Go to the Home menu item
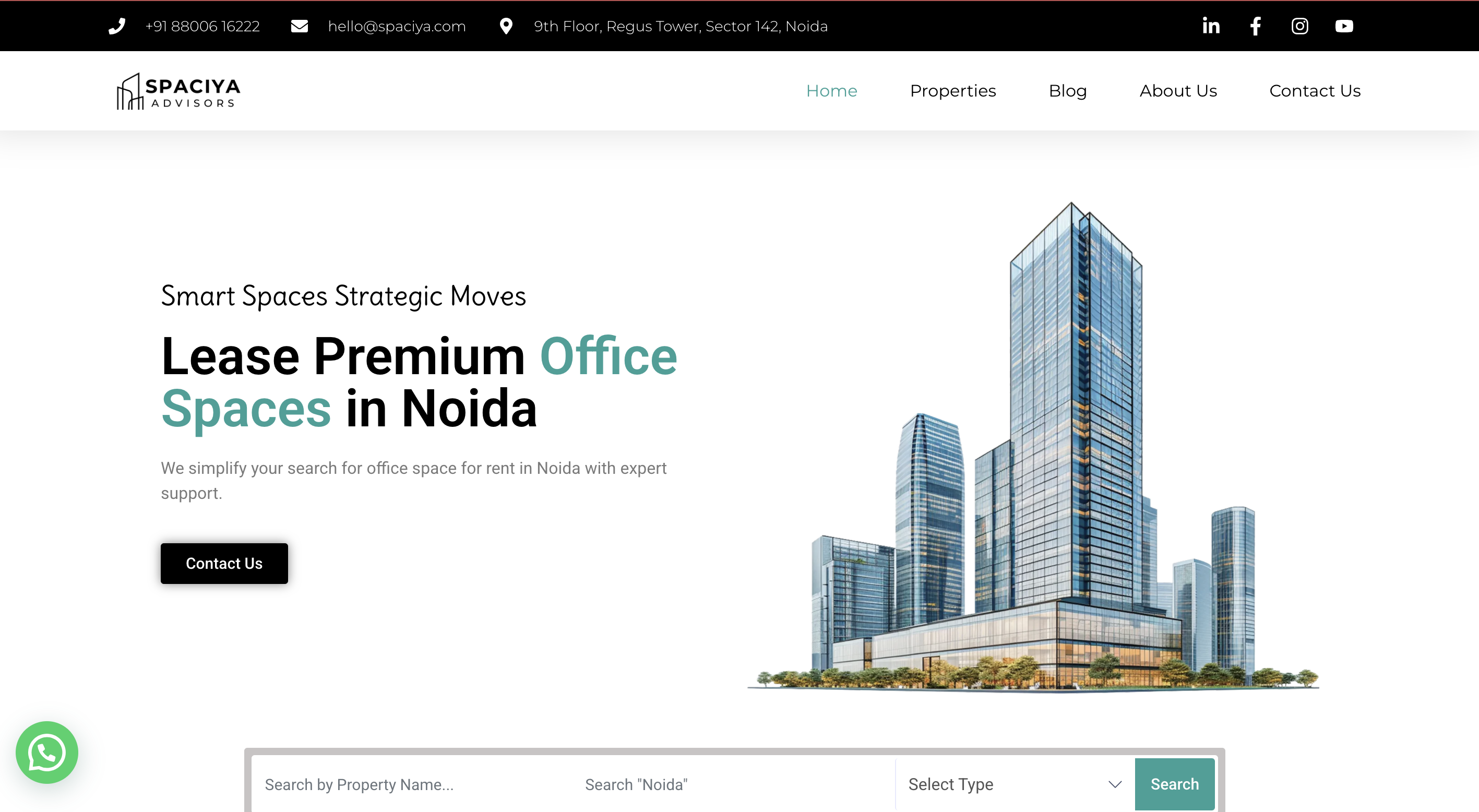The width and height of the screenshot is (1479, 812). point(831,91)
